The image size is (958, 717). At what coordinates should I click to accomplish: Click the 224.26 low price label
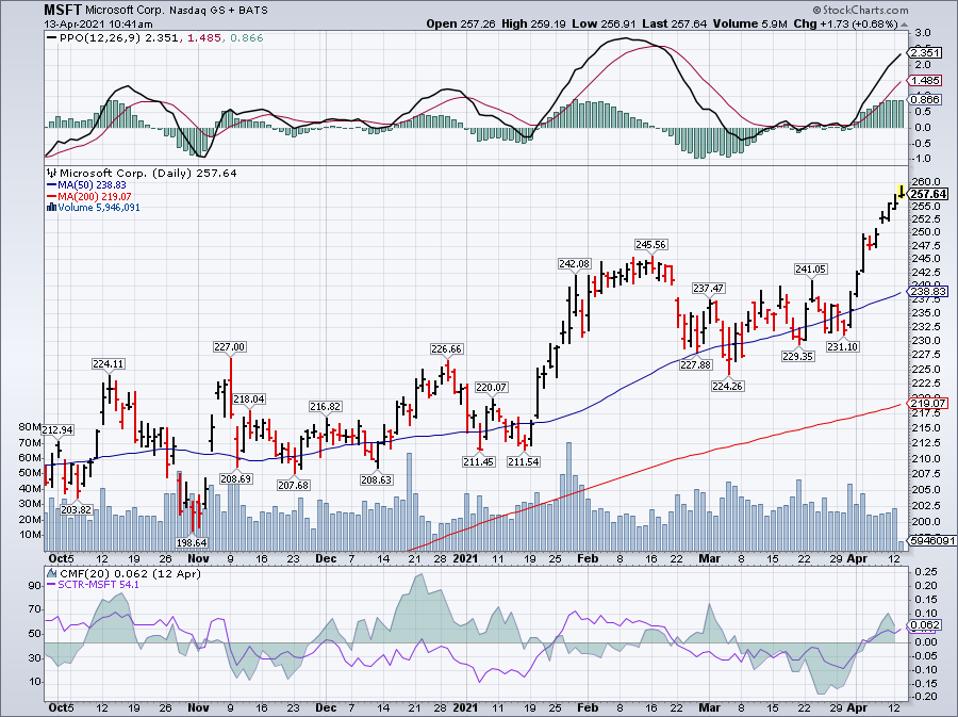tap(727, 386)
